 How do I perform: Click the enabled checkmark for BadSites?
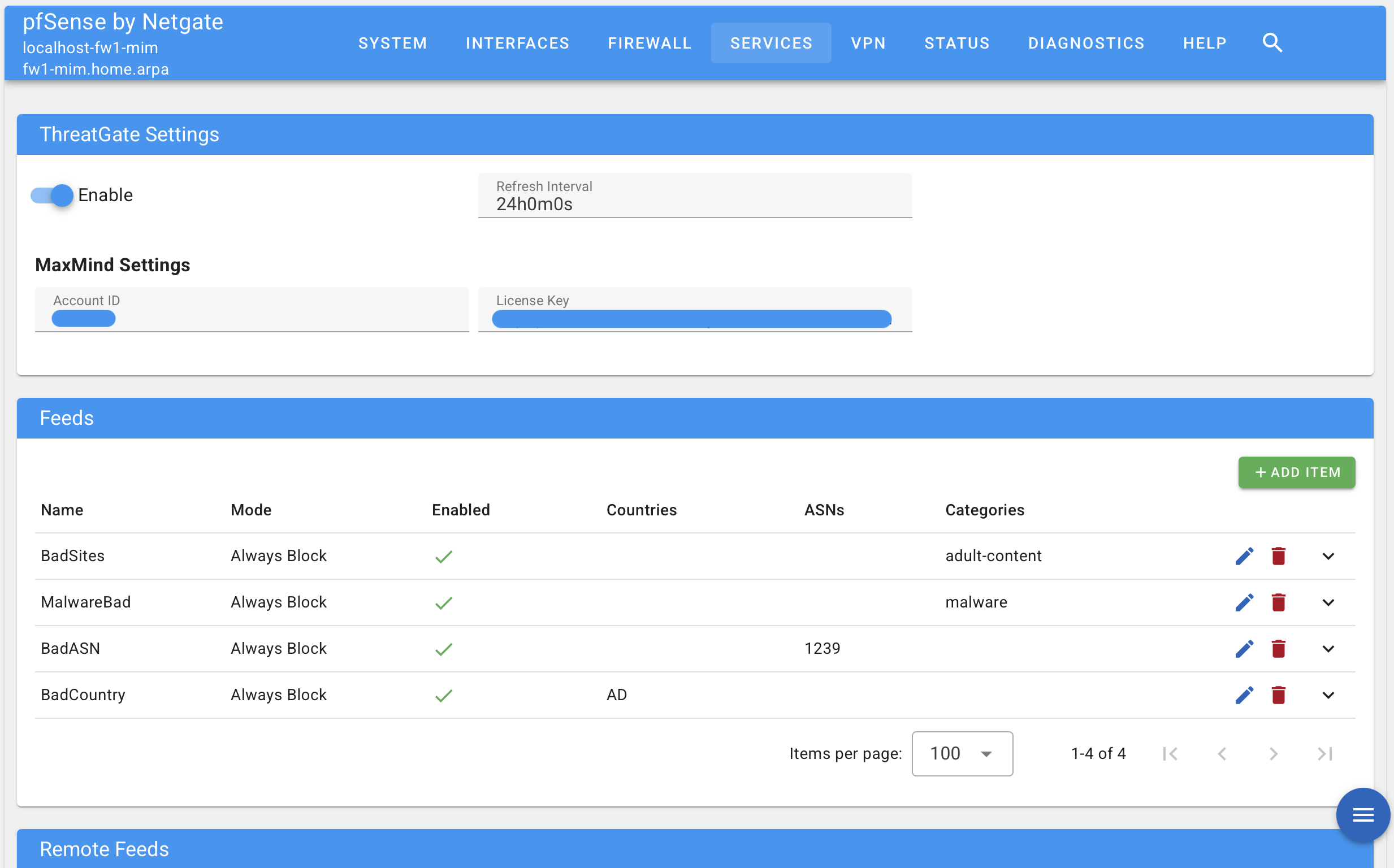point(444,556)
